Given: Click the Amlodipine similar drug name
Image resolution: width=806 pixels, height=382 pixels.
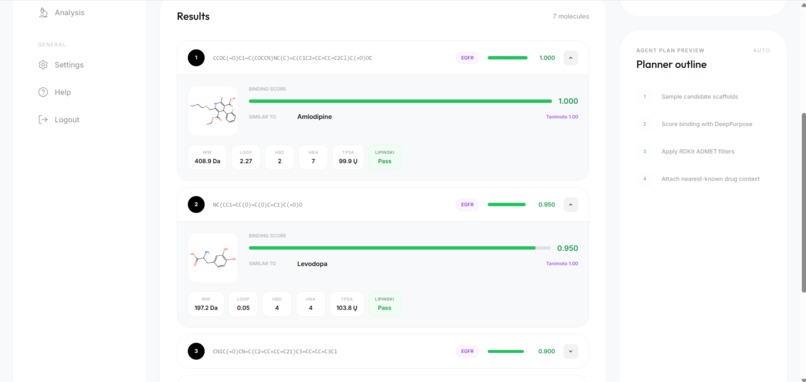Looking at the screenshot, I should point(314,117).
